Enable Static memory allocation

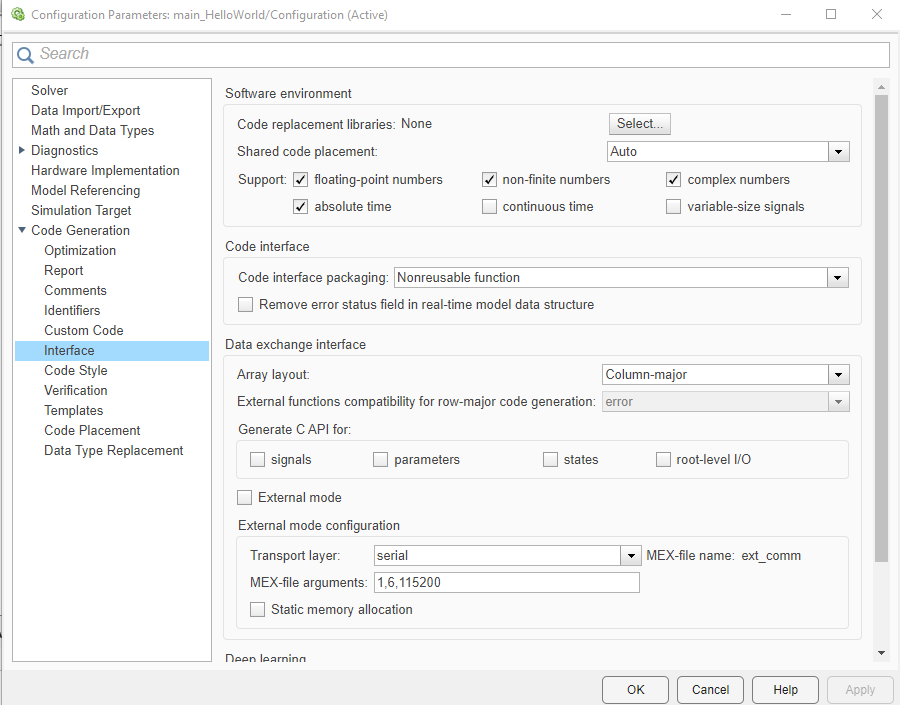(x=257, y=608)
